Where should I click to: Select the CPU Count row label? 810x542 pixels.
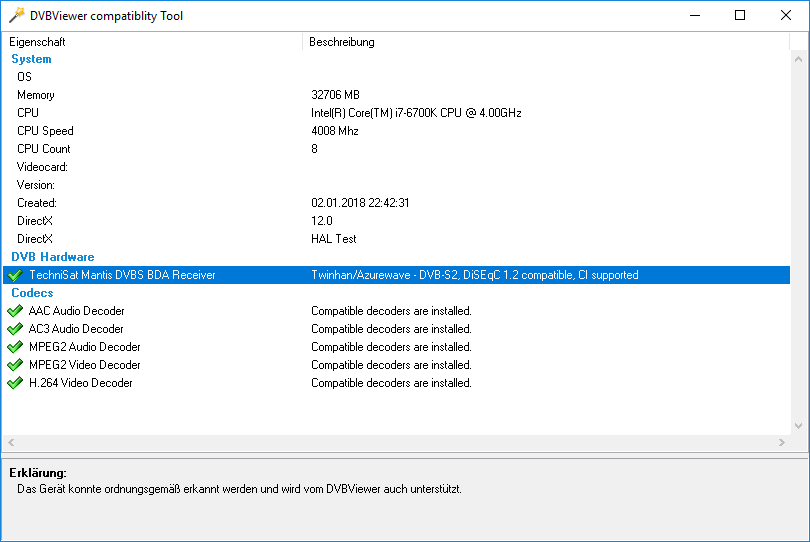pos(44,149)
